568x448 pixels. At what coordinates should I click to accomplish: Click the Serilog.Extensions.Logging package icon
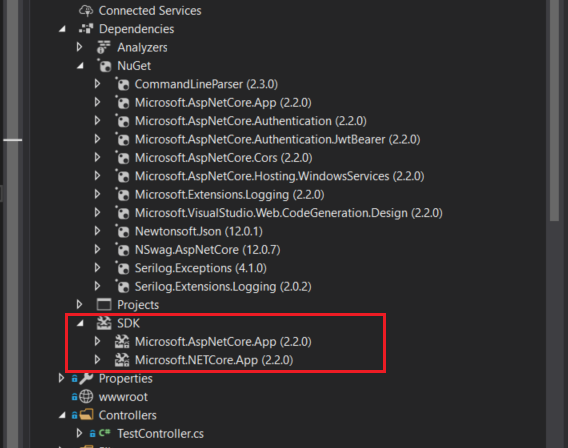click(x=122, y=286)
